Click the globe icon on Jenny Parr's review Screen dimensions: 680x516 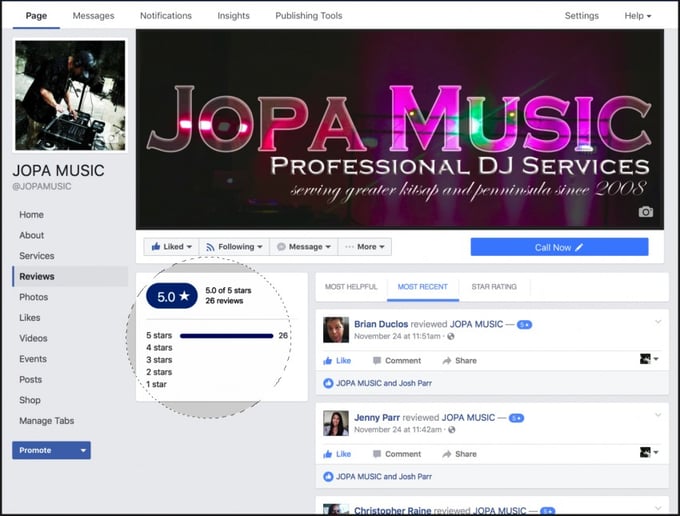(x=451, y=429)
